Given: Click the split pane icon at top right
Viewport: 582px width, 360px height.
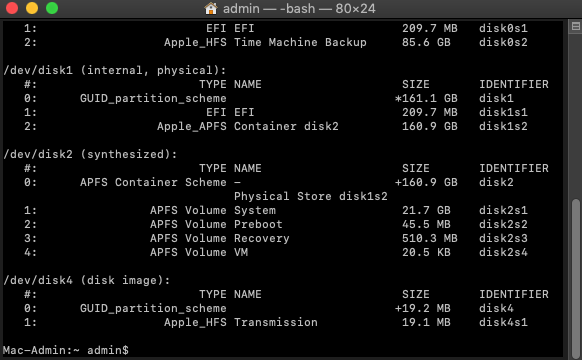Looking at the screenshot, I should pyautogui.click(x=576, y=26).
